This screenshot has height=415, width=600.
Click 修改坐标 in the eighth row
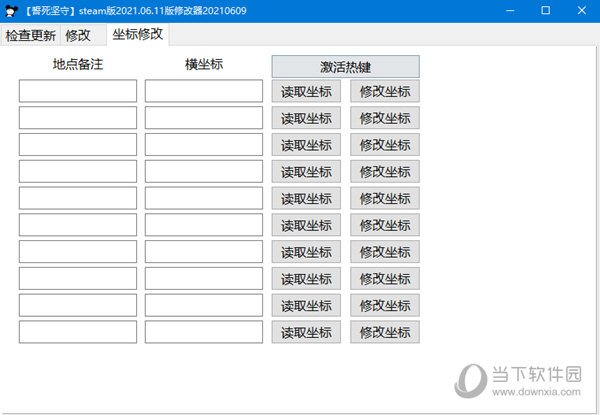tap(384, 278)
